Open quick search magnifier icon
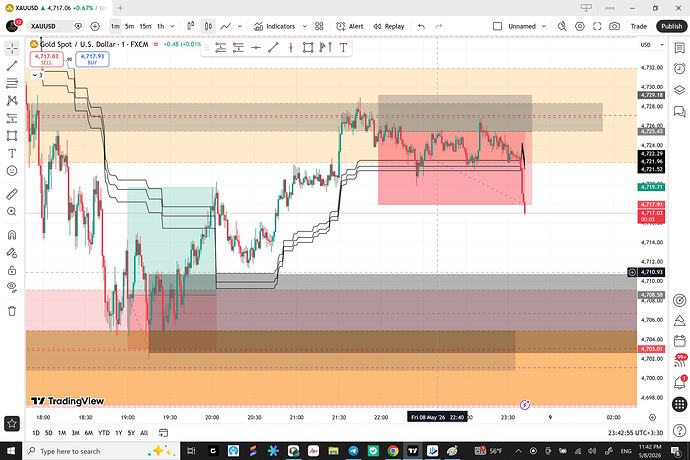 point(562,26)
